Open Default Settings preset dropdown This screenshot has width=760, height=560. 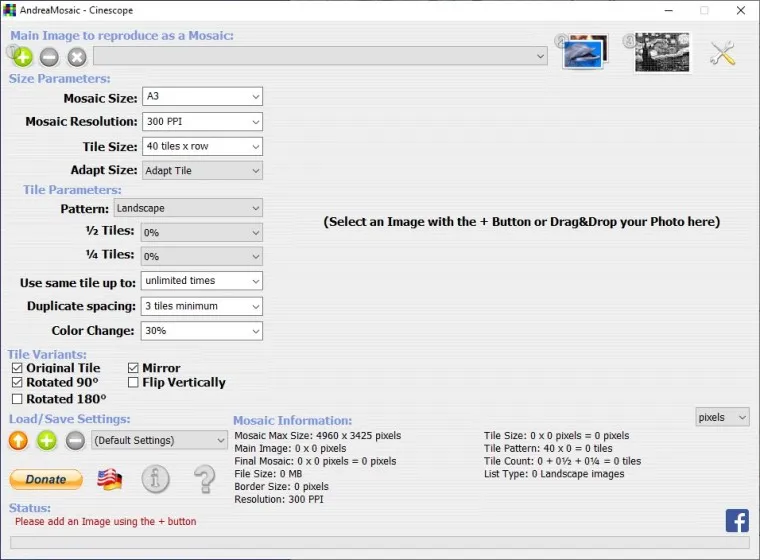pyautogui.click(x=159, y=440)
